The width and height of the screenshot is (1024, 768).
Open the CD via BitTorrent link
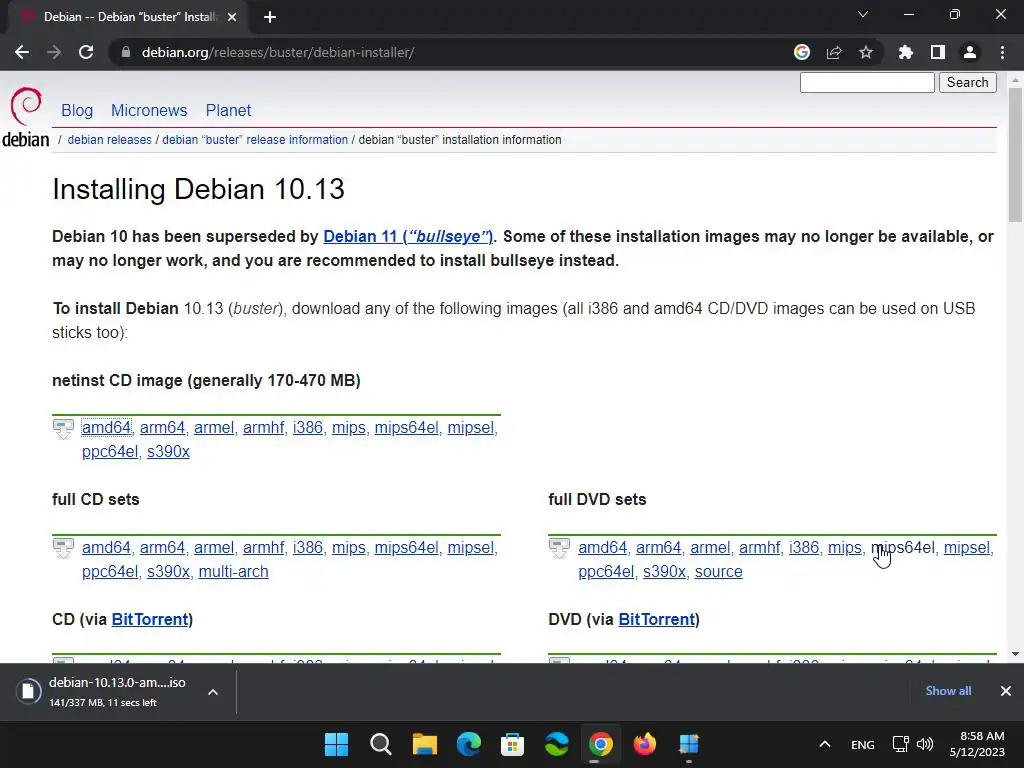coord(150,619)
